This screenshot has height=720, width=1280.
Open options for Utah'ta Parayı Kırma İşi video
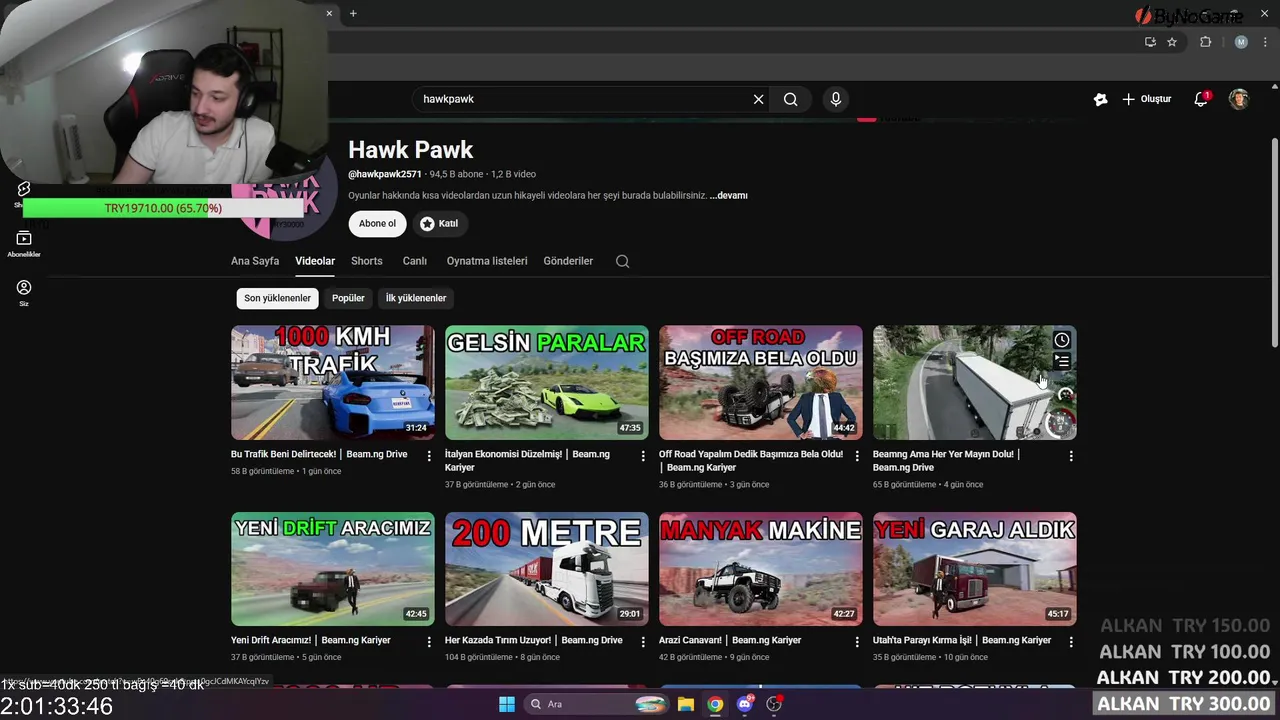pos(1071,642)
